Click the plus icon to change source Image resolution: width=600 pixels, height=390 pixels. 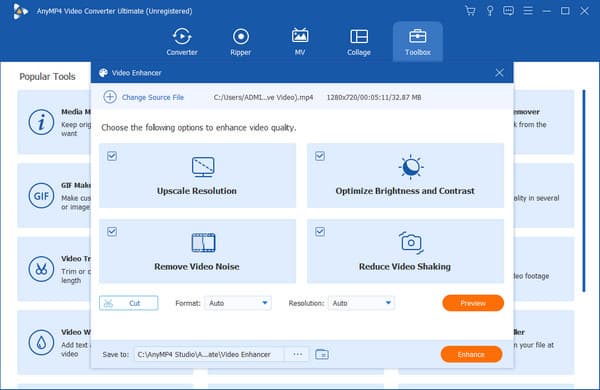point(110,97)
